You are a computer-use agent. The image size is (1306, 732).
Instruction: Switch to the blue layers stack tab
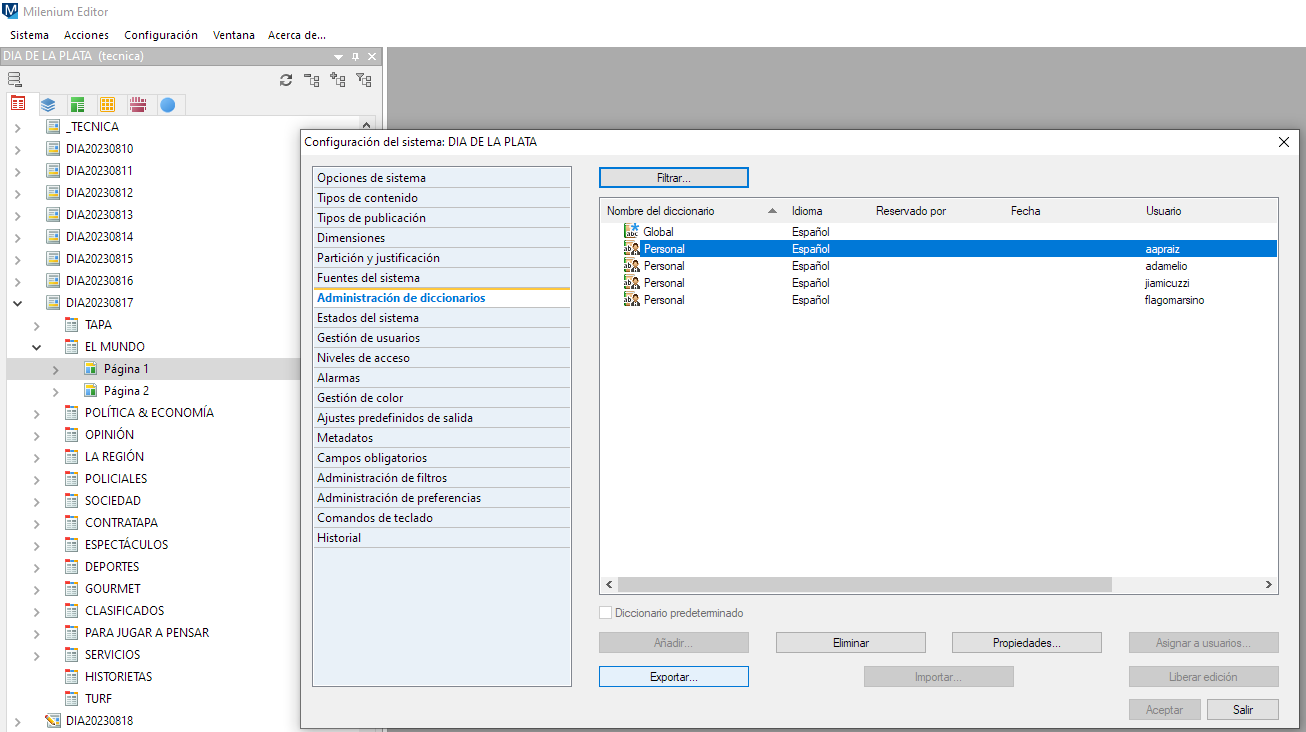click(x=48, y=104)
